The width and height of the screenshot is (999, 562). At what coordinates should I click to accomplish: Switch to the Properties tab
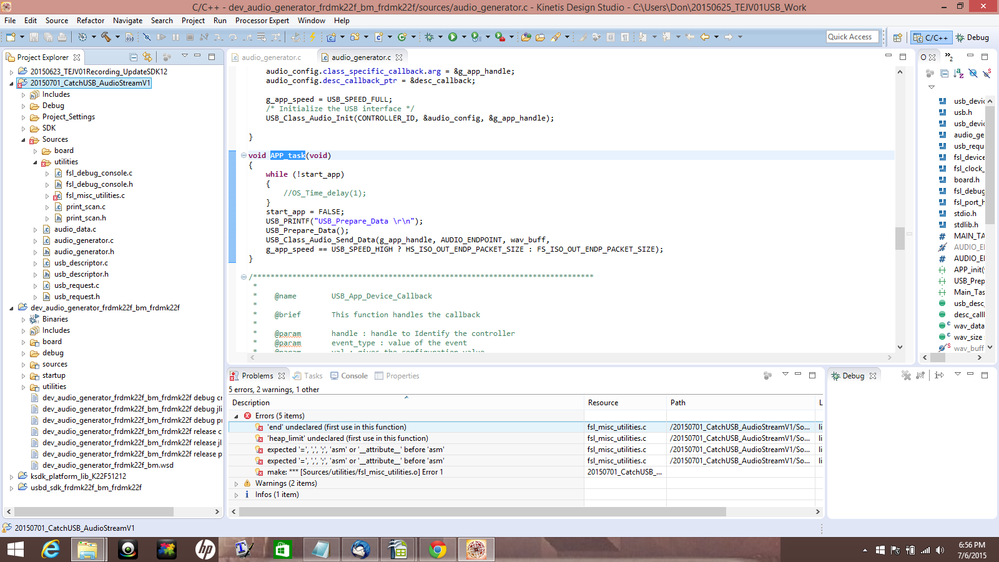397,376
